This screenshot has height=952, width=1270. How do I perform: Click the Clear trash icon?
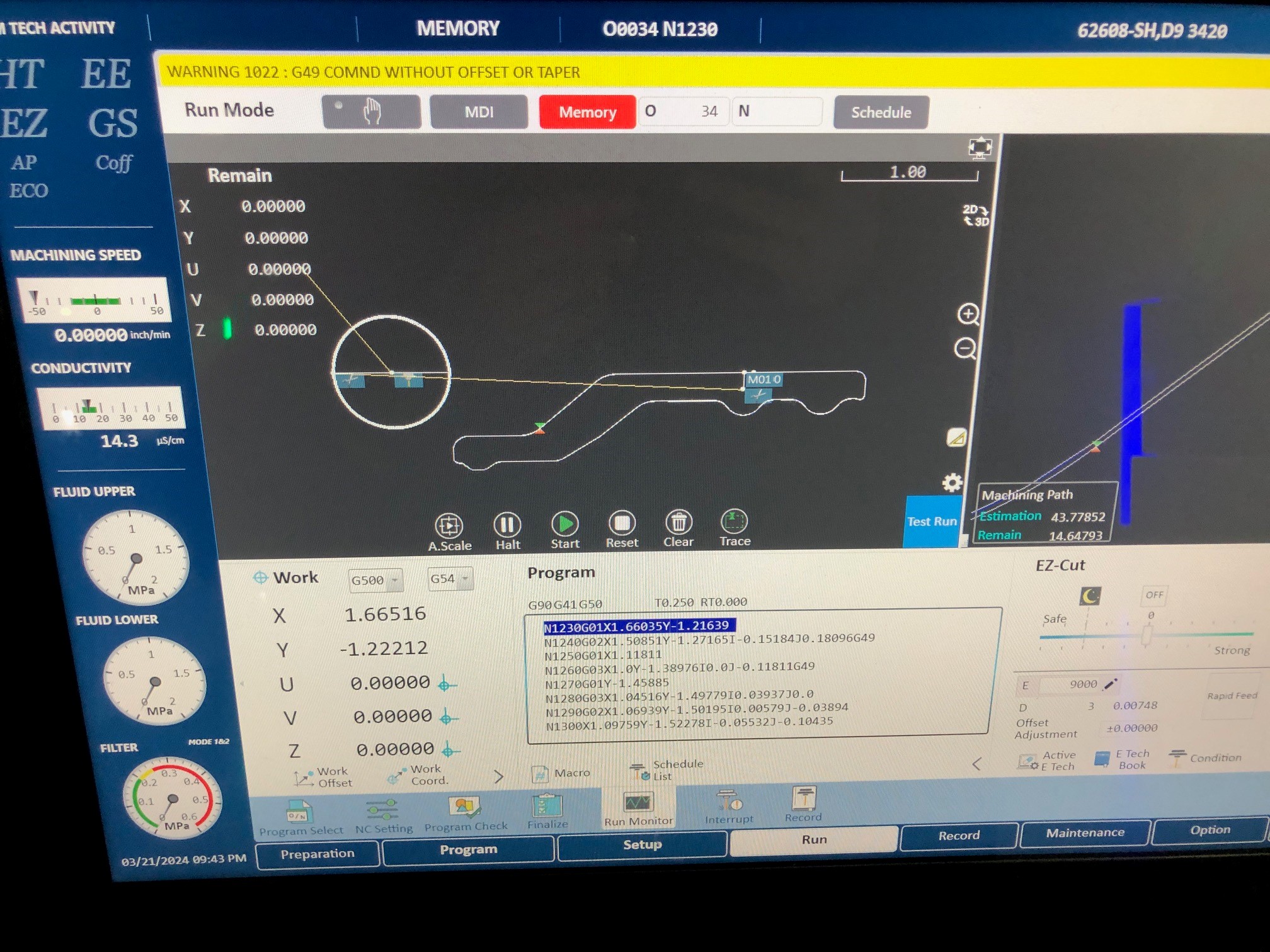(678, 523)
